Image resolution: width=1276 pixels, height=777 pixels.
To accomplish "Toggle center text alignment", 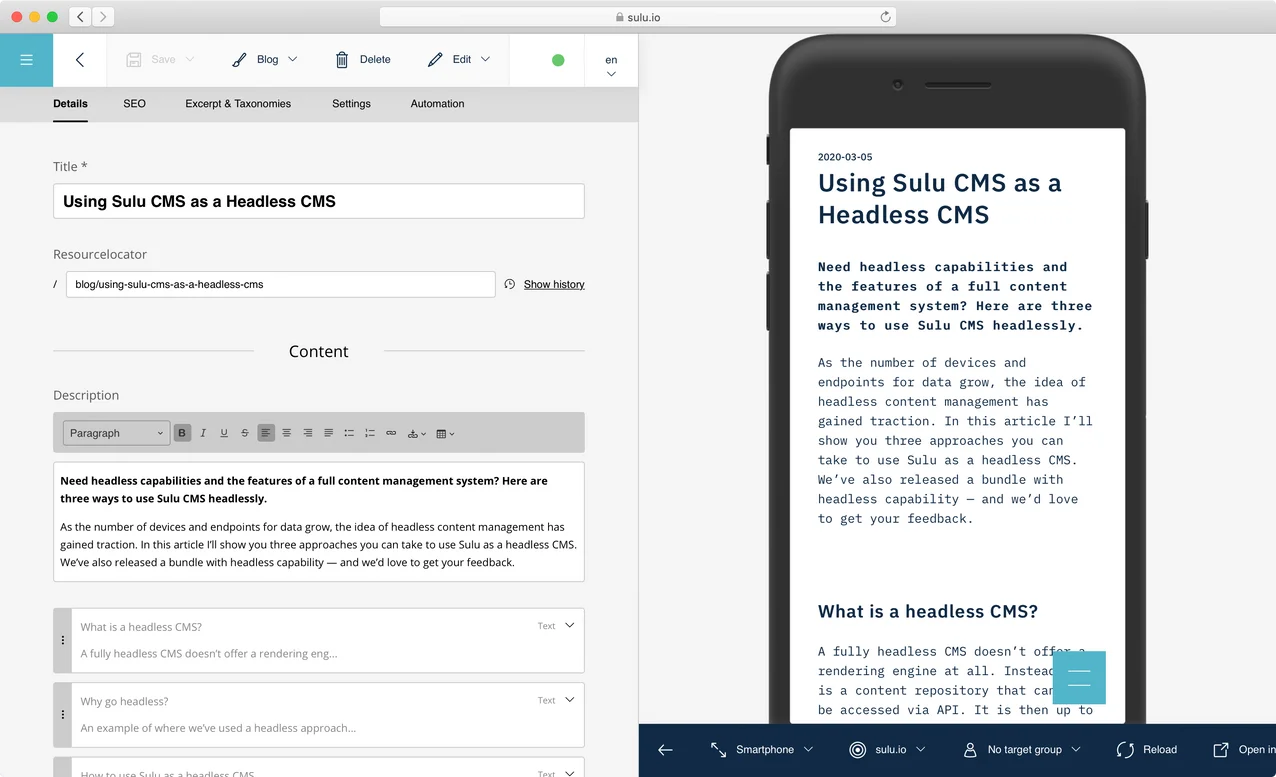I will pyautogui.click(x=287, y=432).
